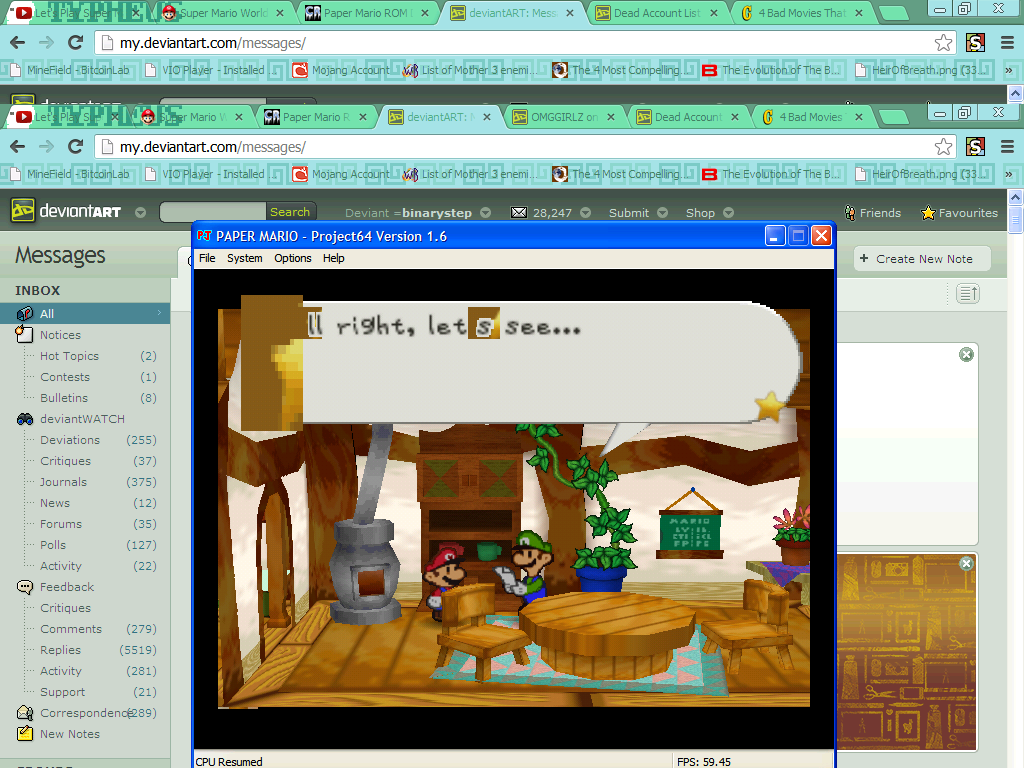Open MineField - BitcoinLab bookmark in front window
The height and width of the screenshot is (768, 1024).
tap(72, 174)
